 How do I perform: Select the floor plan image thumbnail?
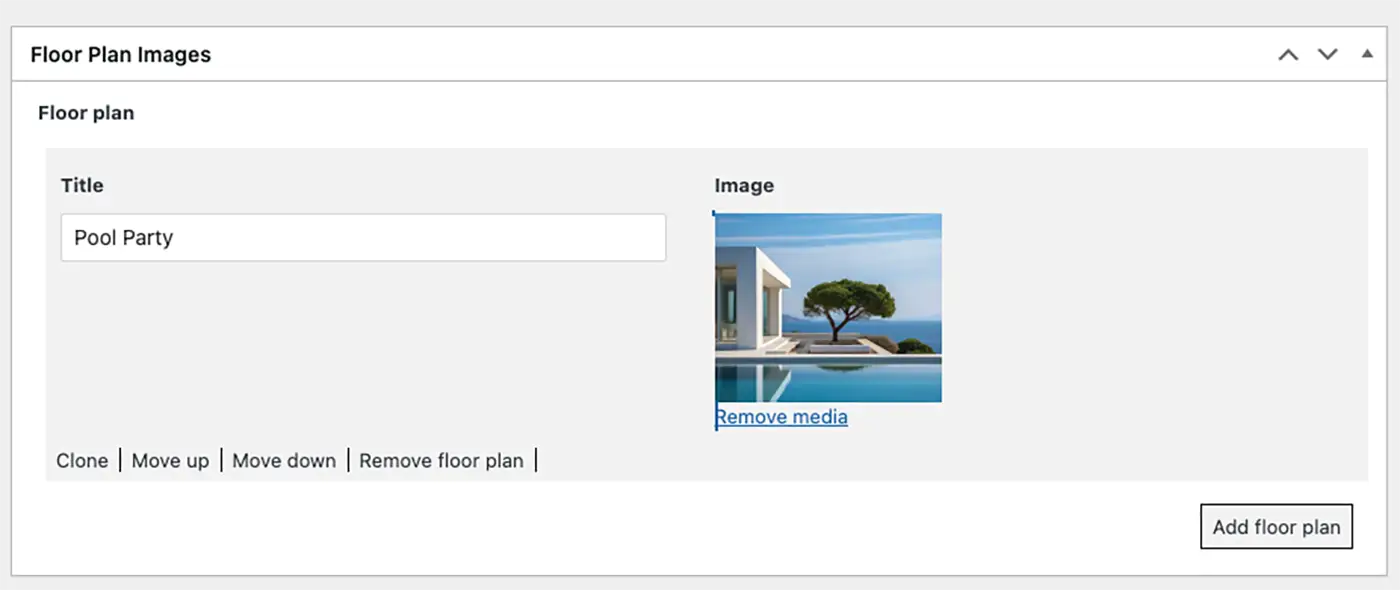click(x=828, y=307)
